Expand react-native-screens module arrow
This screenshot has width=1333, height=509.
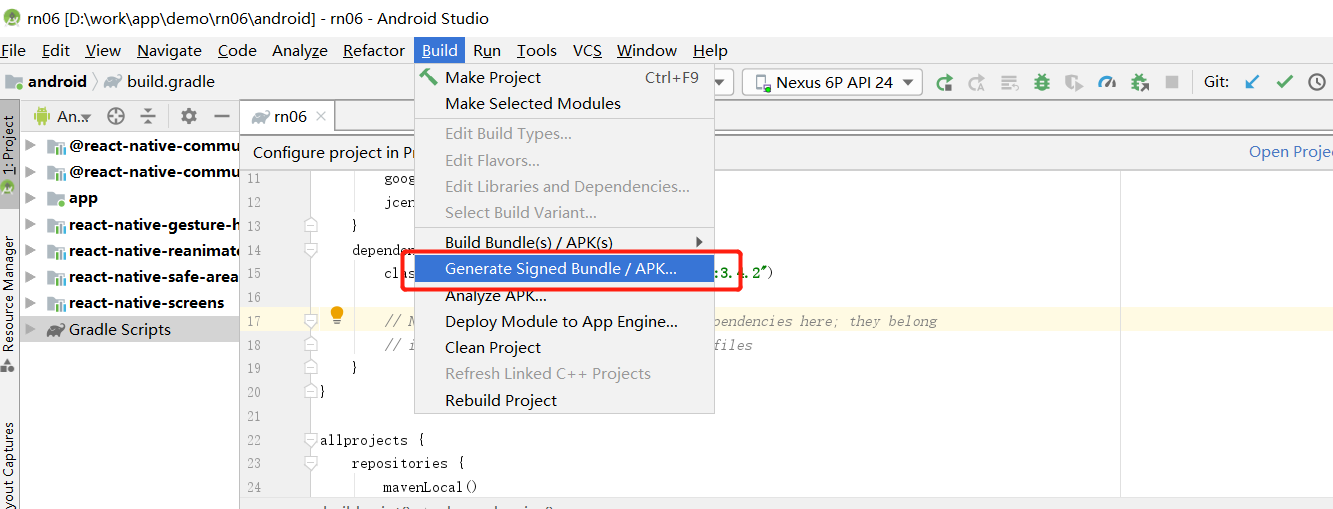pyautogui.click(x=30, y=302)
